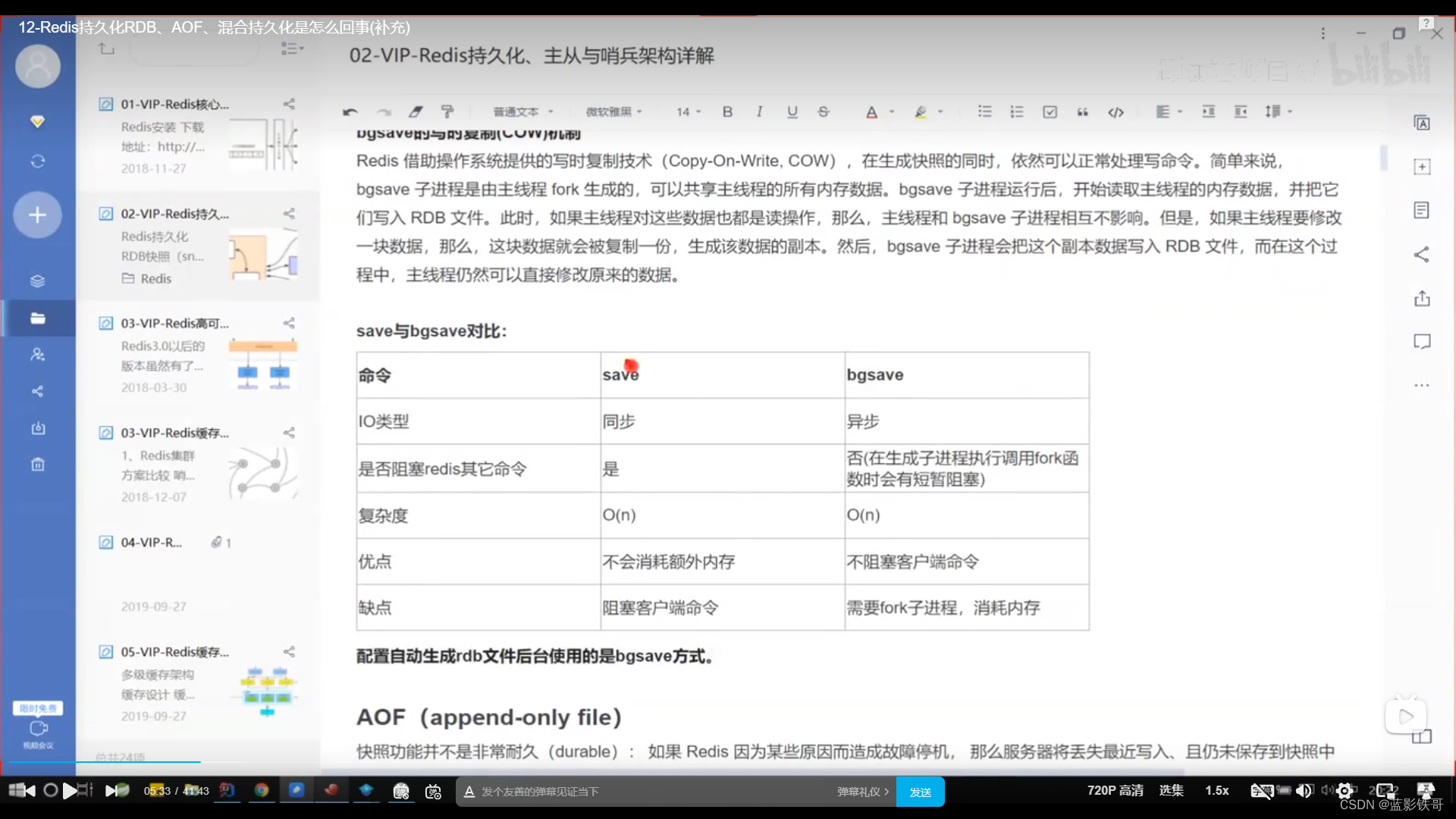The width and height of the screenshot is (1456, 819).
Task: Apply the yellow highlight color
Action: coord(921,112)
